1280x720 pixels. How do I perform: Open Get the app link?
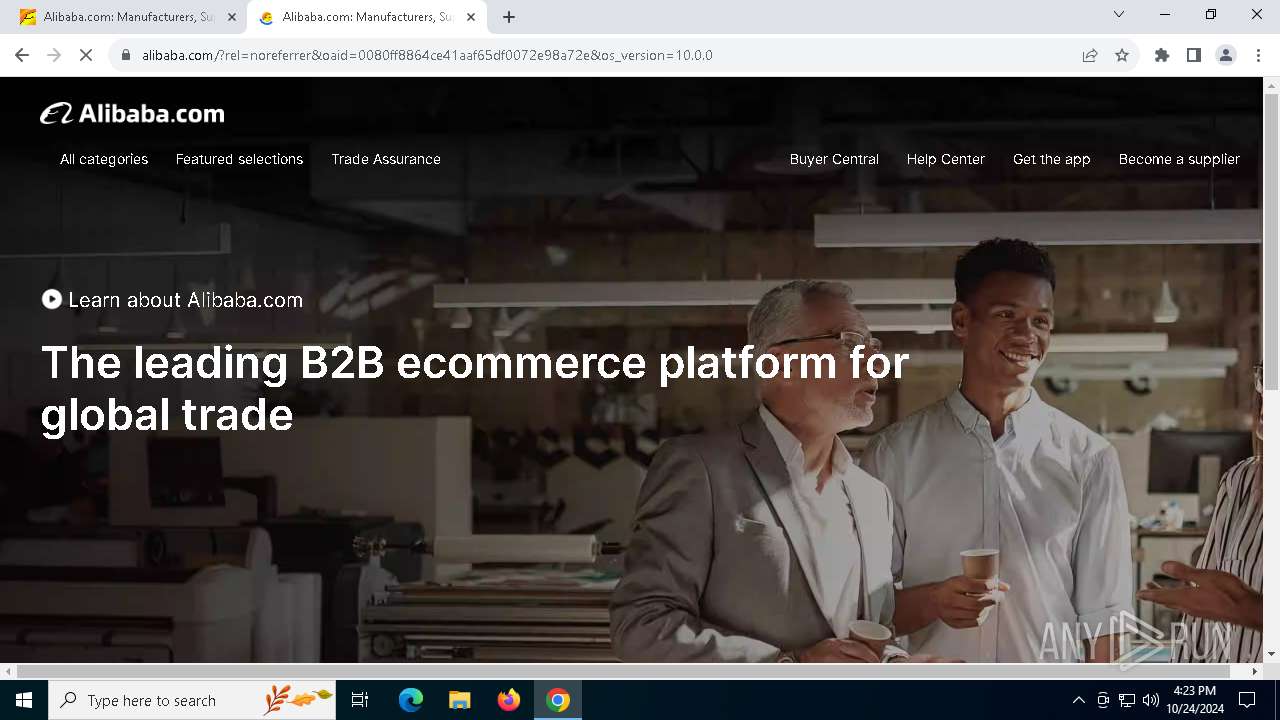point(1051,159)
